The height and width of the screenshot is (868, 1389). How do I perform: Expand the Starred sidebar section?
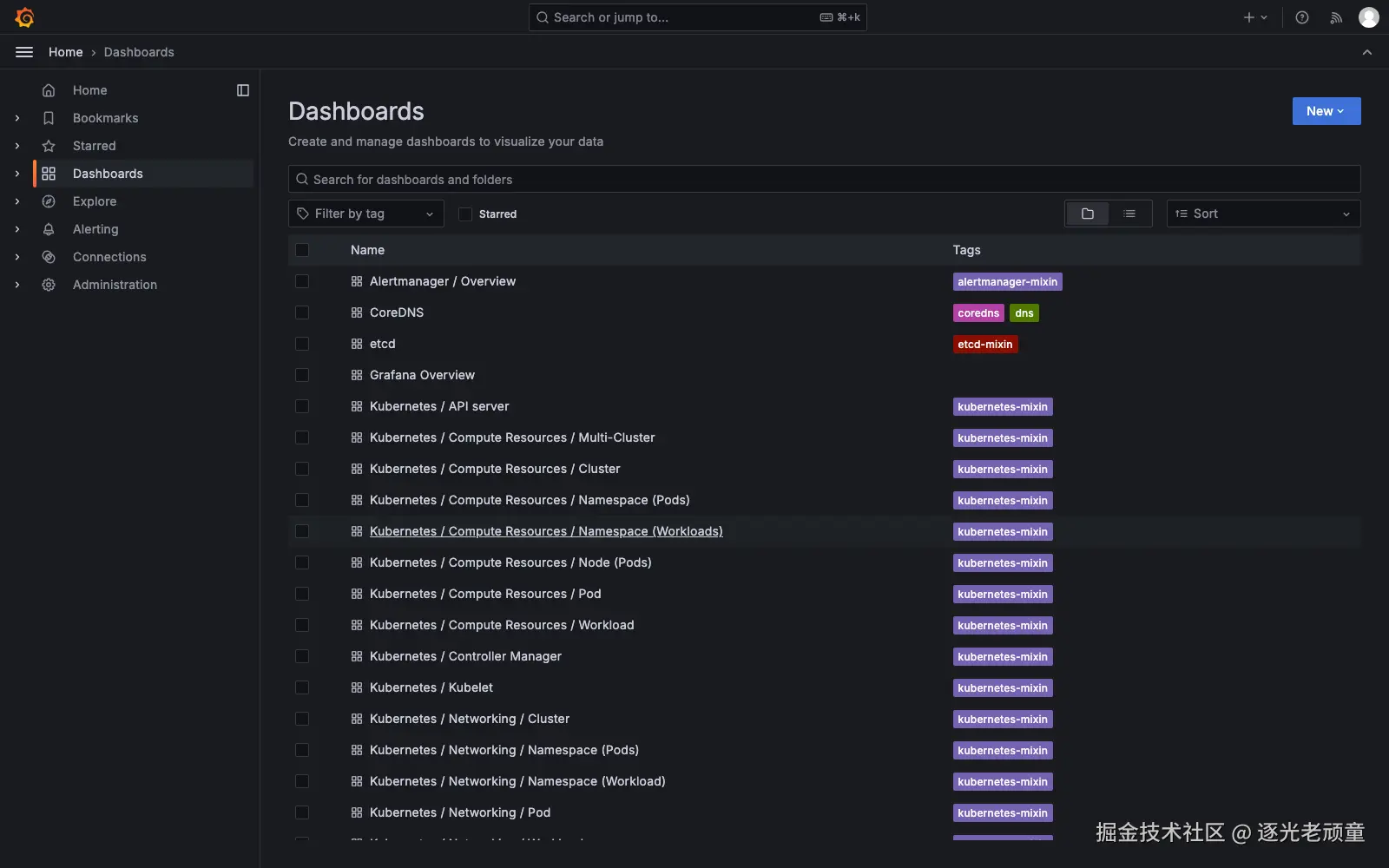point(17,146)
